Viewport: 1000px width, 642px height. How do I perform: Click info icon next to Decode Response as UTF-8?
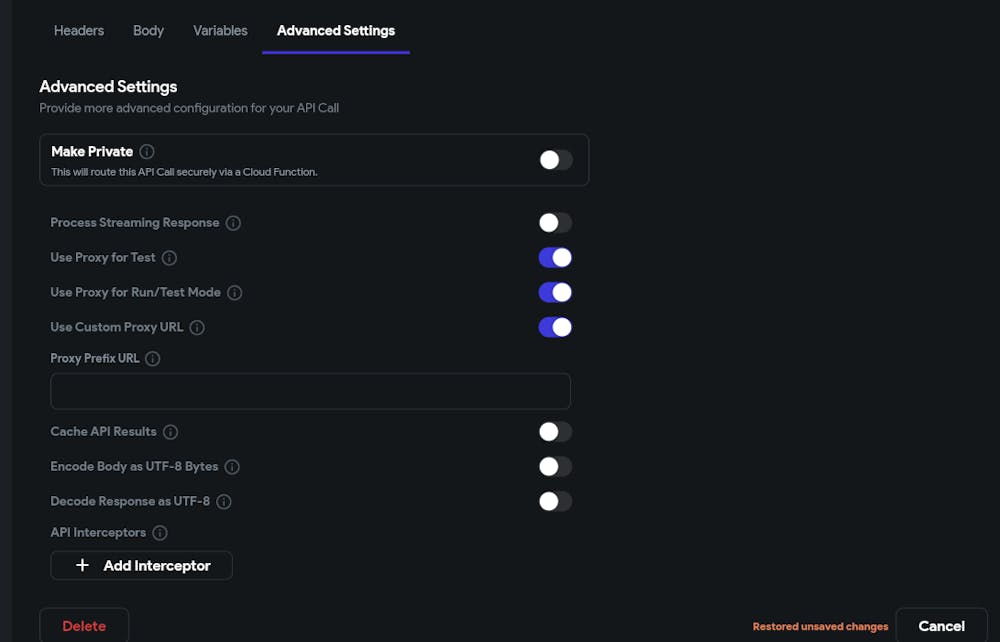pyautogui.click(x=224, y=502)
